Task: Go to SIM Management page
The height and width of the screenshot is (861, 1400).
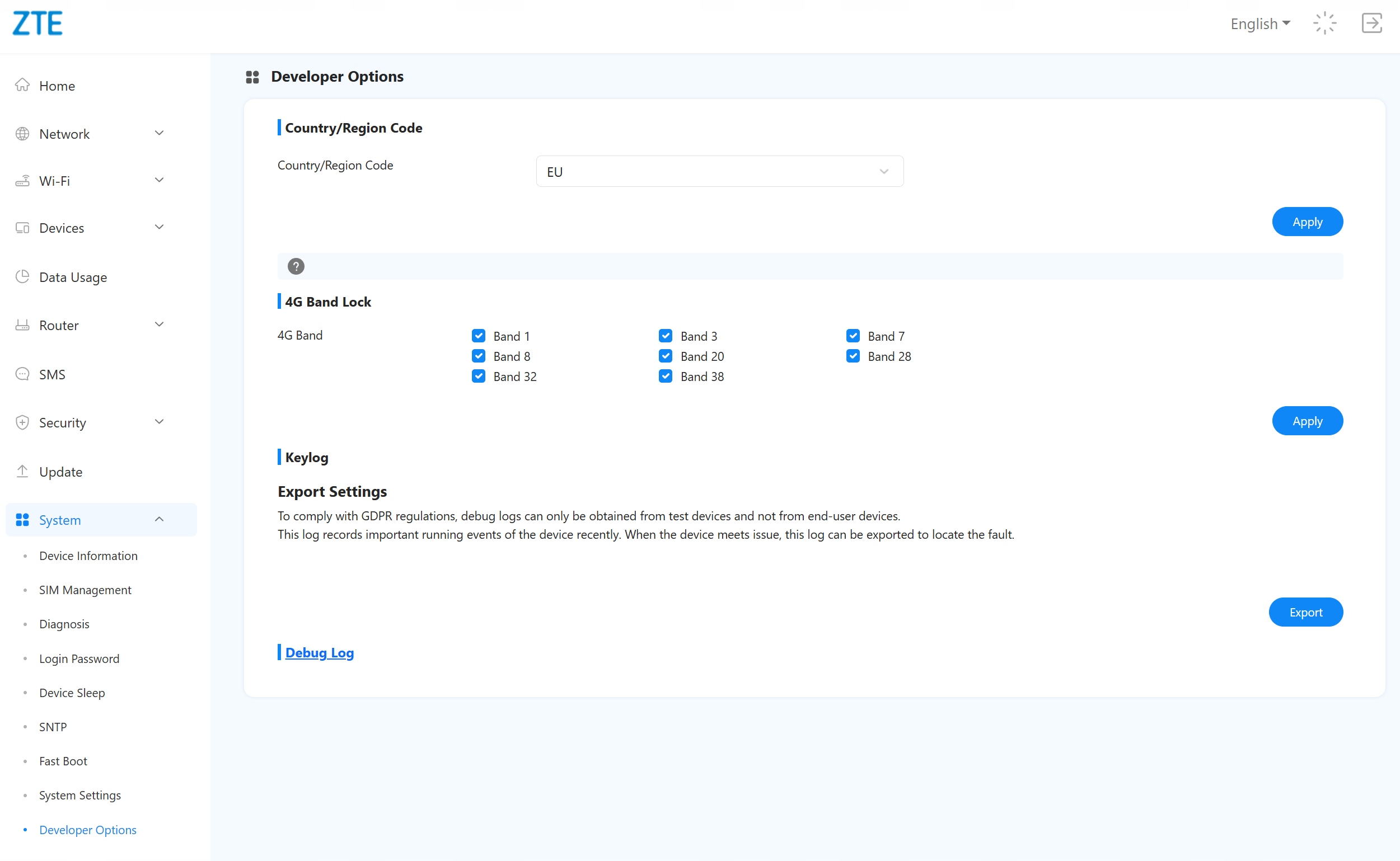Action: pos(85,590)
